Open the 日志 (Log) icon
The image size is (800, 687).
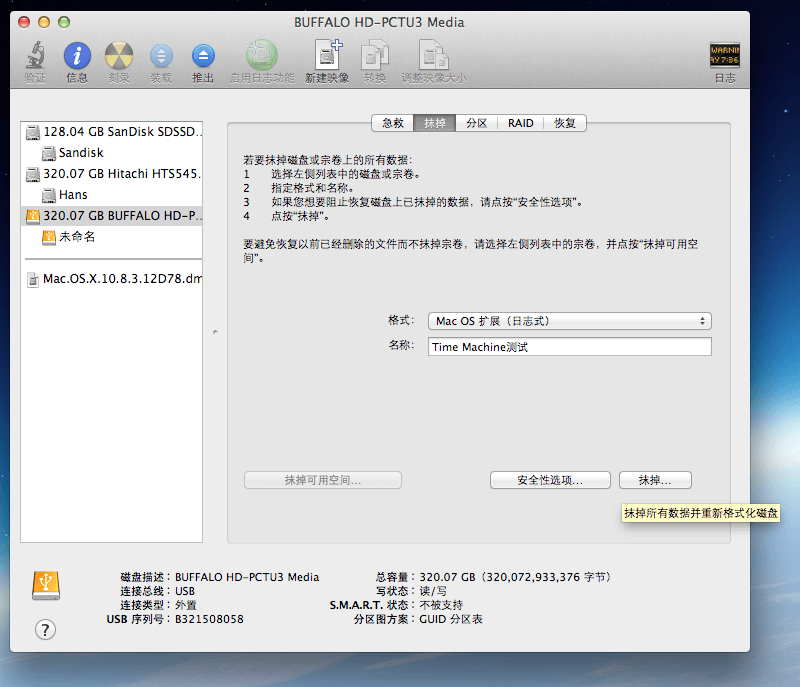[724, 55]
